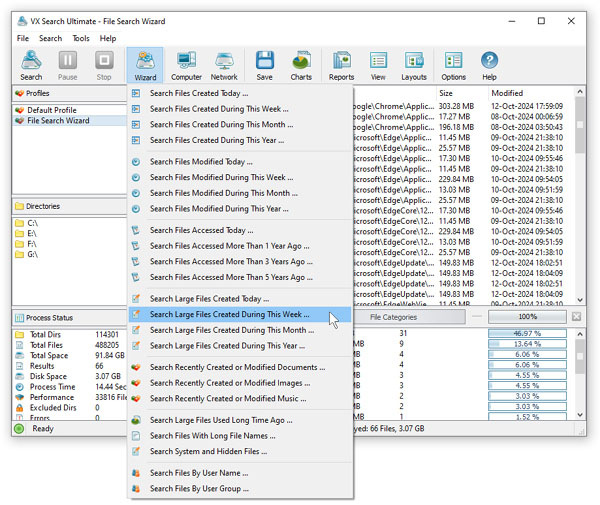The width and height of the screenshot is (600, 505).
Task: Open Charts from the toolbar
Action: tap(301, 65)
